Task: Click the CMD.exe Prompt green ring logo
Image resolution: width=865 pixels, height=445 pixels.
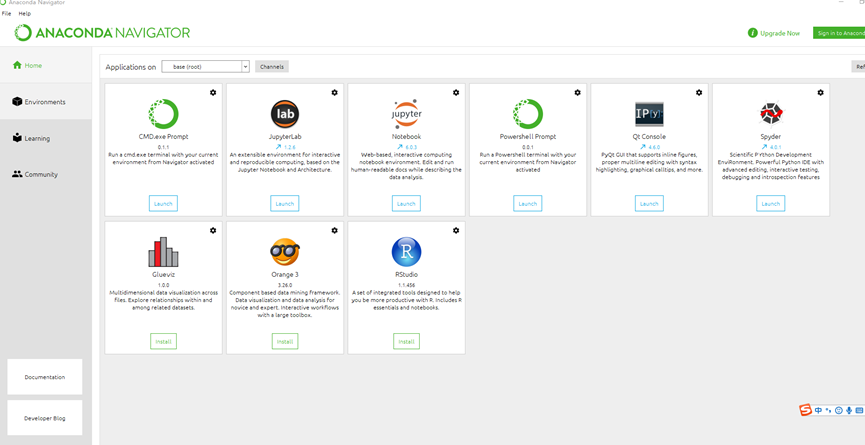Action: 163,114
